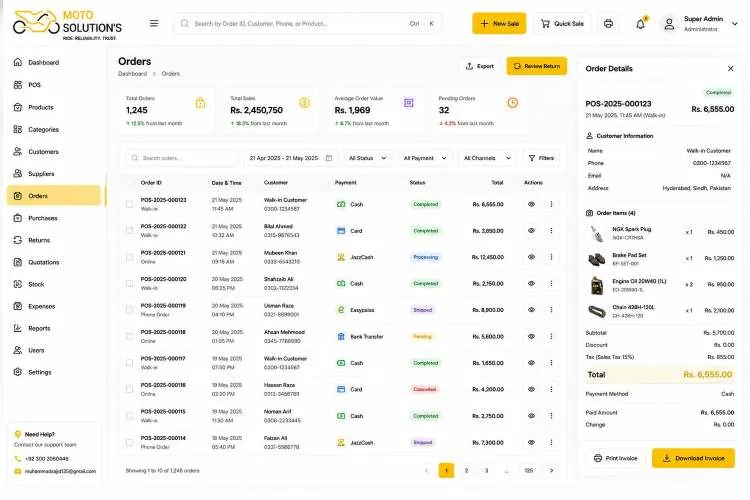Click the printer icon in top bar
The height and width of the screenshot is (500, 750).
point(608,23)
